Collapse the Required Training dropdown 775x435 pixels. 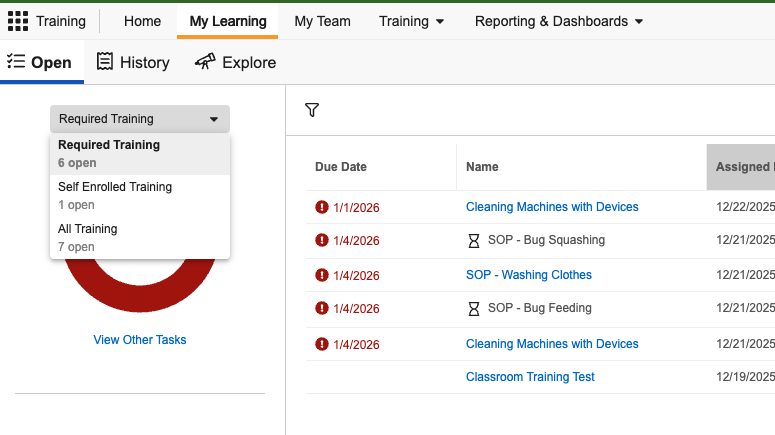click(x=139, y=119)
